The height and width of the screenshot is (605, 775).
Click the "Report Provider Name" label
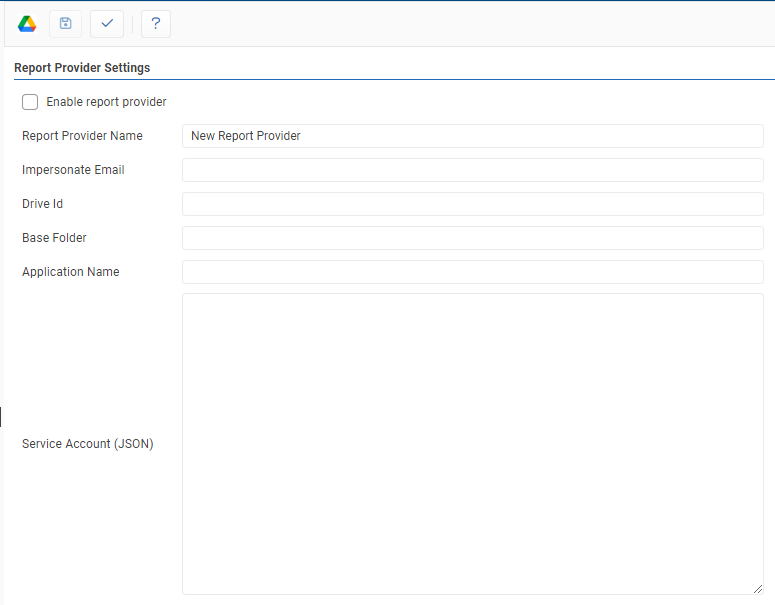[82, 136]
